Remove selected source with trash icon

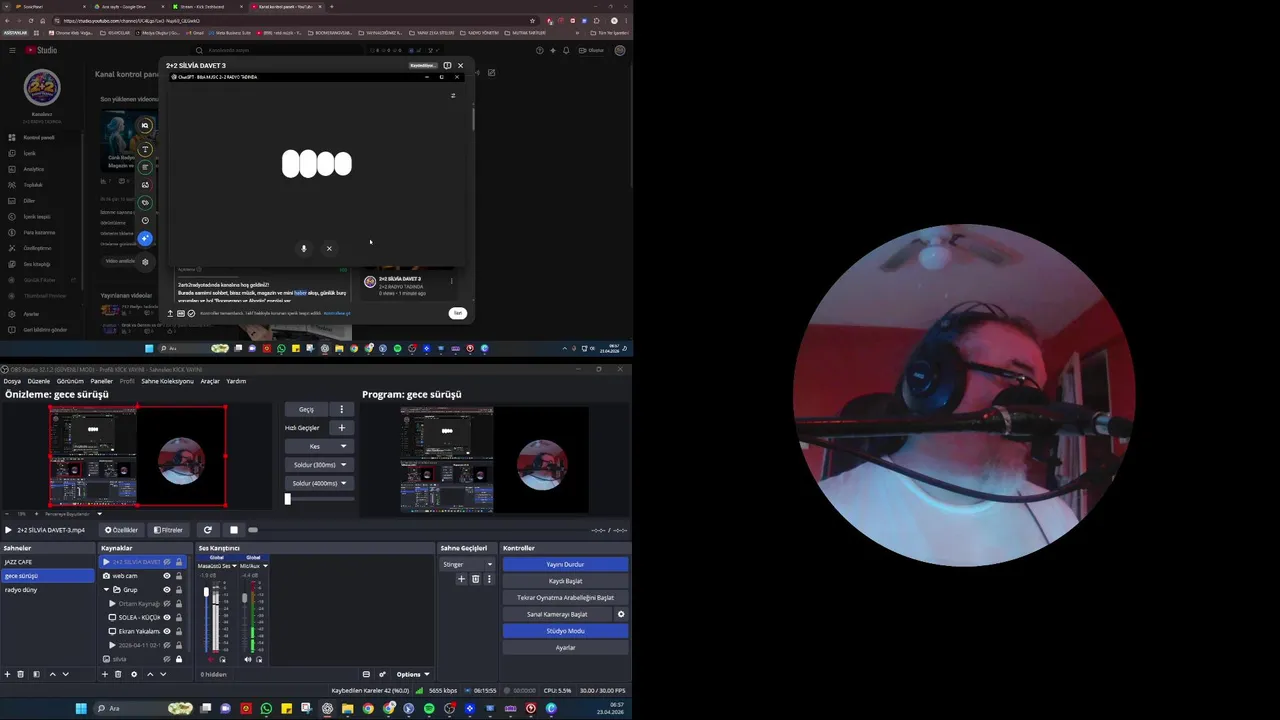click(x=118, y=674)
